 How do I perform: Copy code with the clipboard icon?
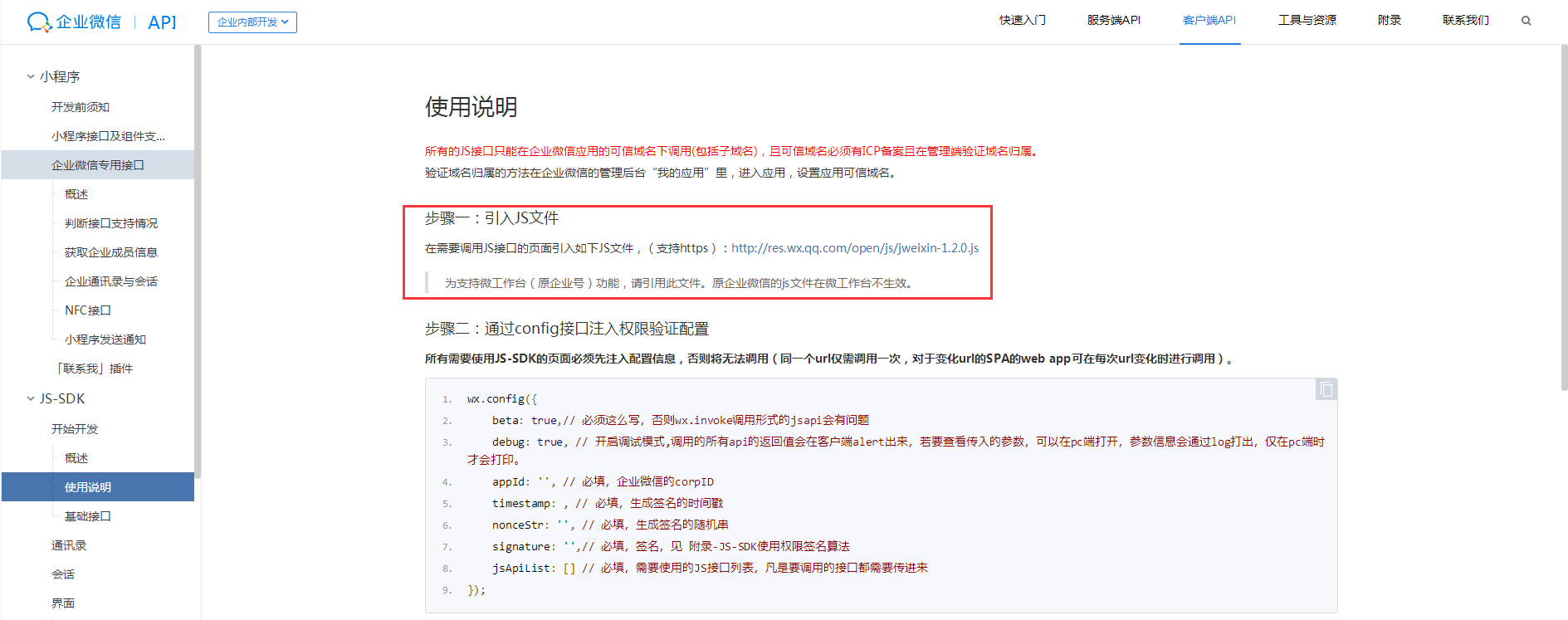coord(1326,389)
